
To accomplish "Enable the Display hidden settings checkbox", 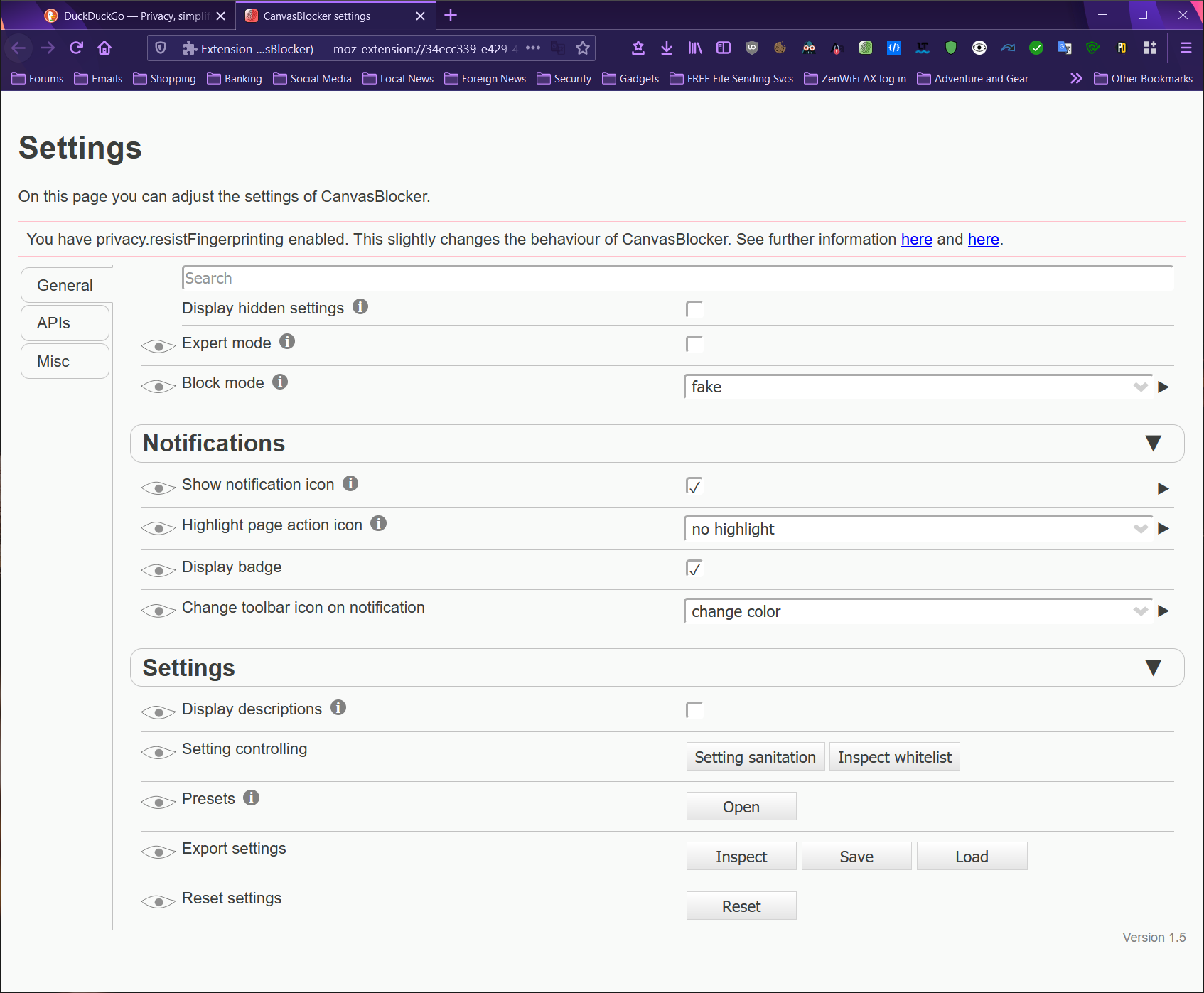I will 694,309.
